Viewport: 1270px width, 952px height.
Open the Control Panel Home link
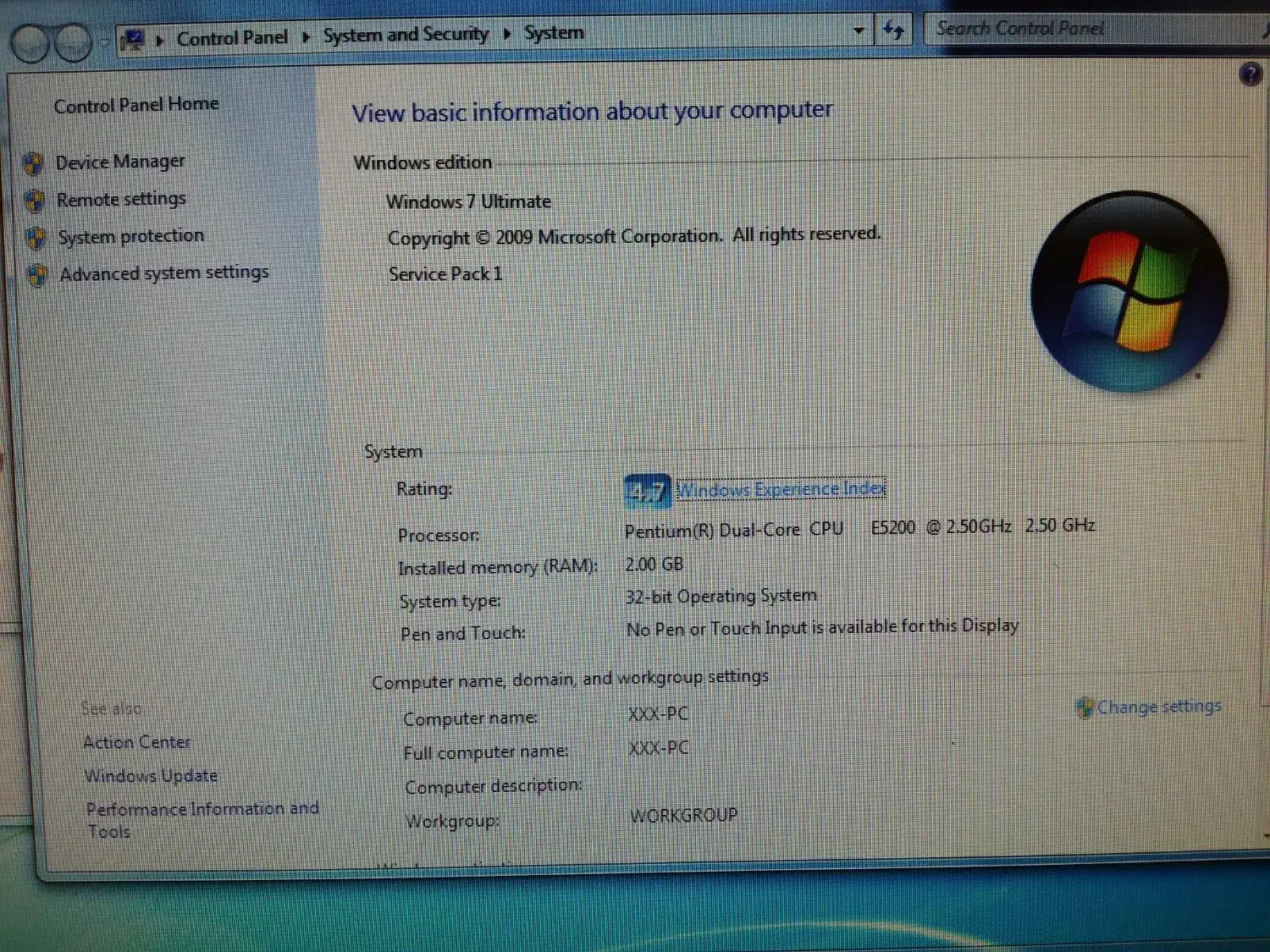(136, 105)
